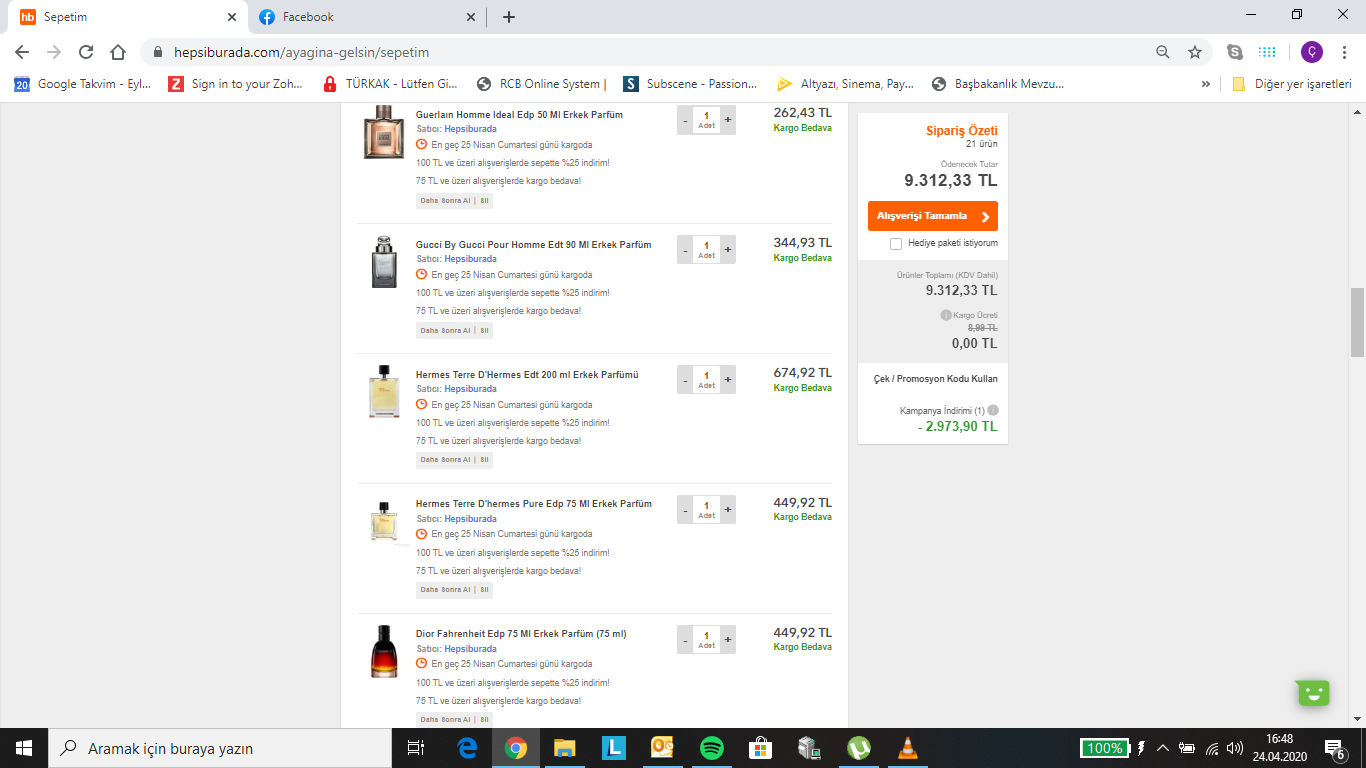Click the Alışverişi Tamamla button
The height and width of the screenshot is (768, 1366).
pyautogui.click(x=932, y=216)
